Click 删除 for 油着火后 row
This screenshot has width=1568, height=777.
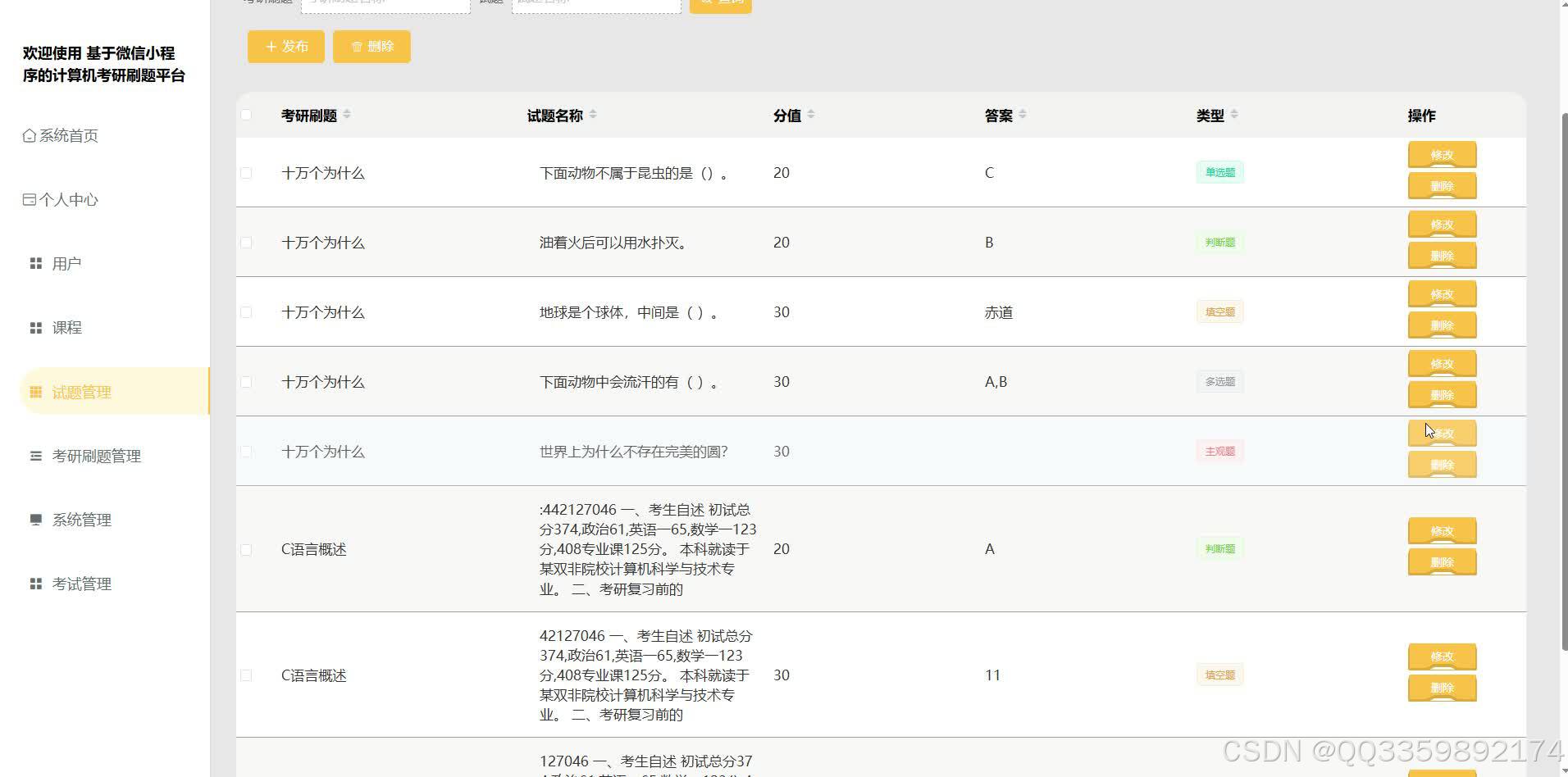click(x=1442, y=256)
